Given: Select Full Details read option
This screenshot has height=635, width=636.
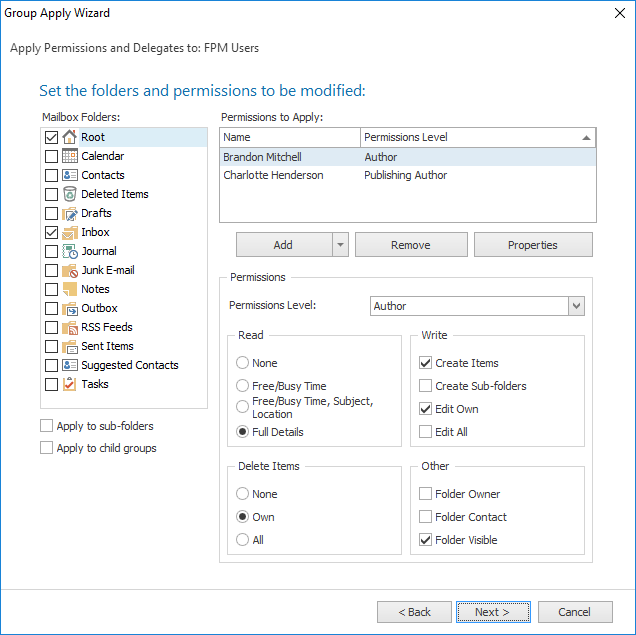Looking at the screenshot, I should pos(242,432).
